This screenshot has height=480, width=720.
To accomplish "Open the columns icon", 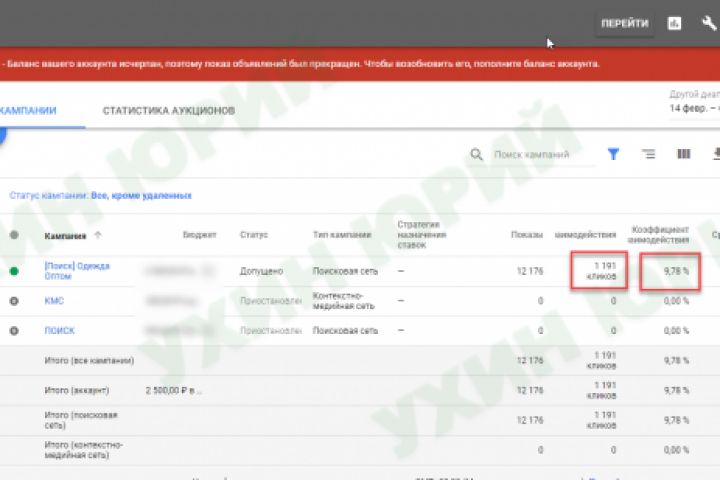I will coord(684,154).
